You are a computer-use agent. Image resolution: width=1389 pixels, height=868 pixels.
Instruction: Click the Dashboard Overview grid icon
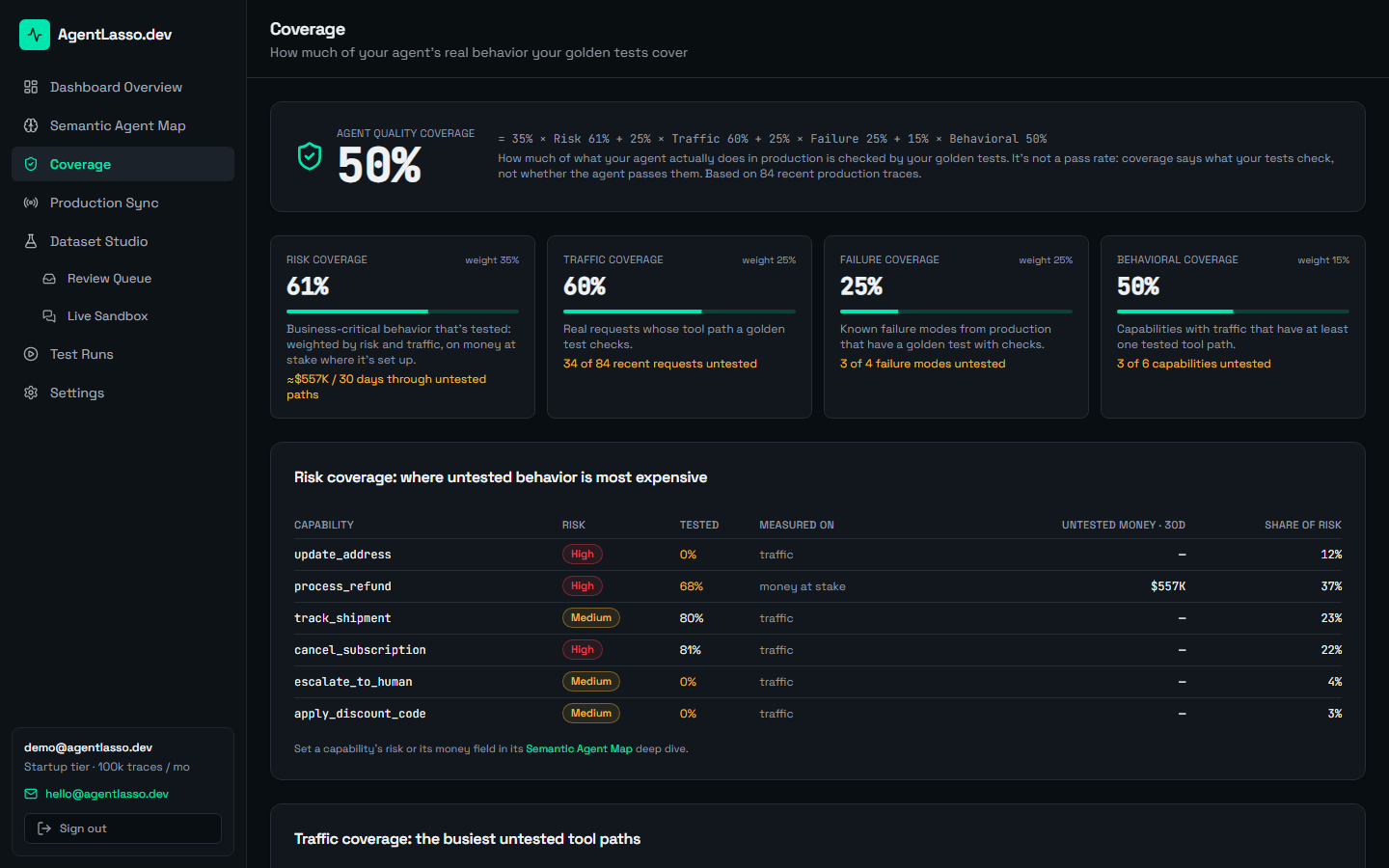pos(31,87)
